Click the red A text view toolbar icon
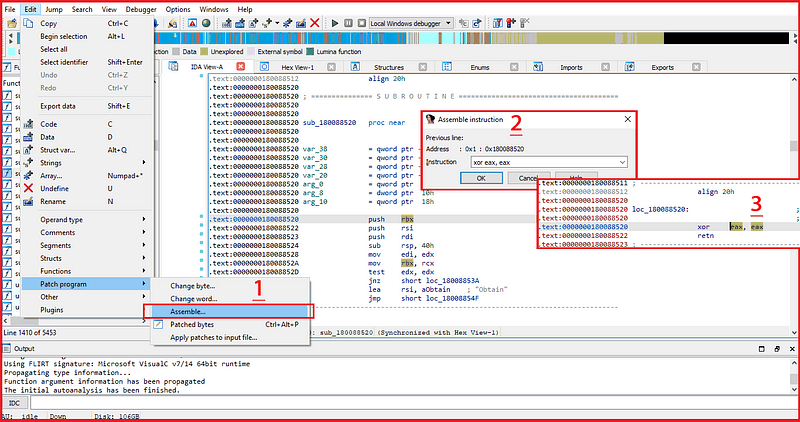The image size is (800, 422). (192, 23)
